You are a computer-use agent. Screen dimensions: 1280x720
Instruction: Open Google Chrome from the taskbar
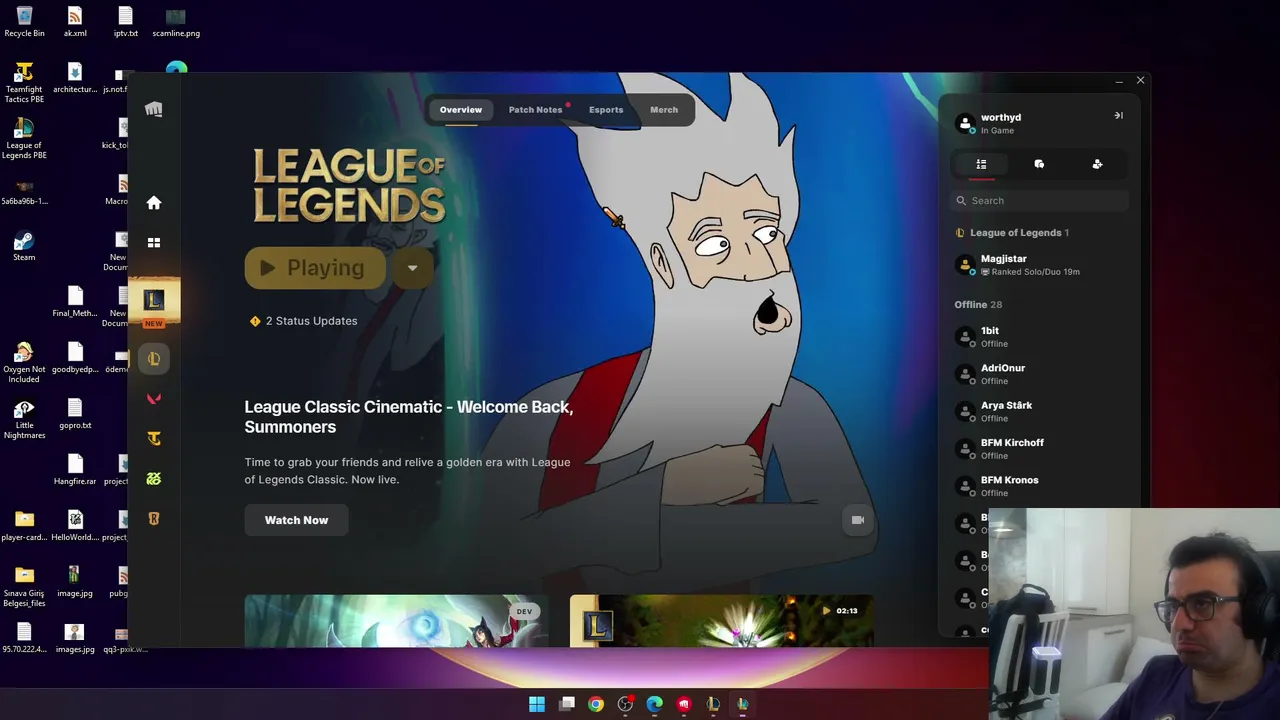click(x=596, y=704)
